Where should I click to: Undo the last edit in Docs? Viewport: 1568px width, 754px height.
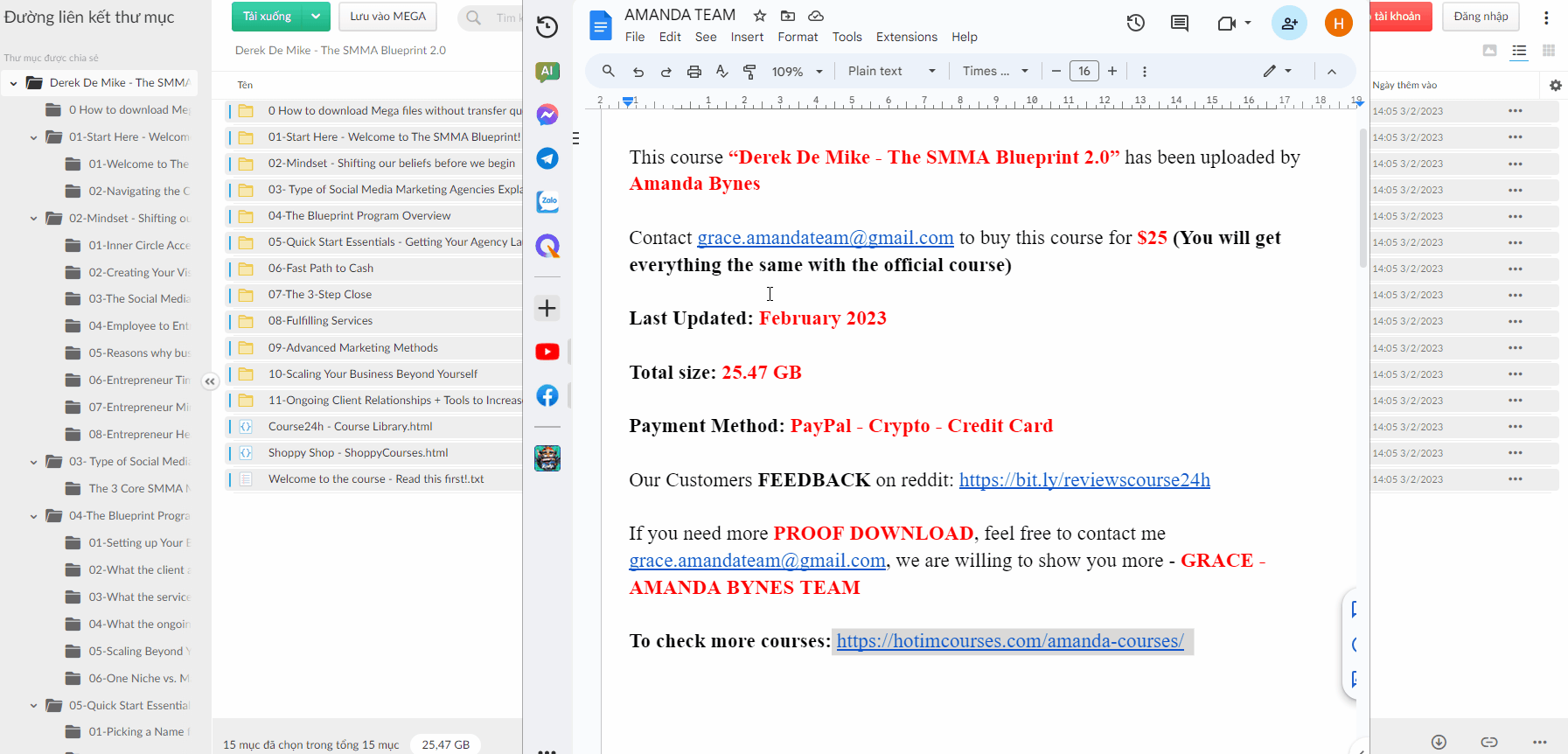click(x=638, y=72)
